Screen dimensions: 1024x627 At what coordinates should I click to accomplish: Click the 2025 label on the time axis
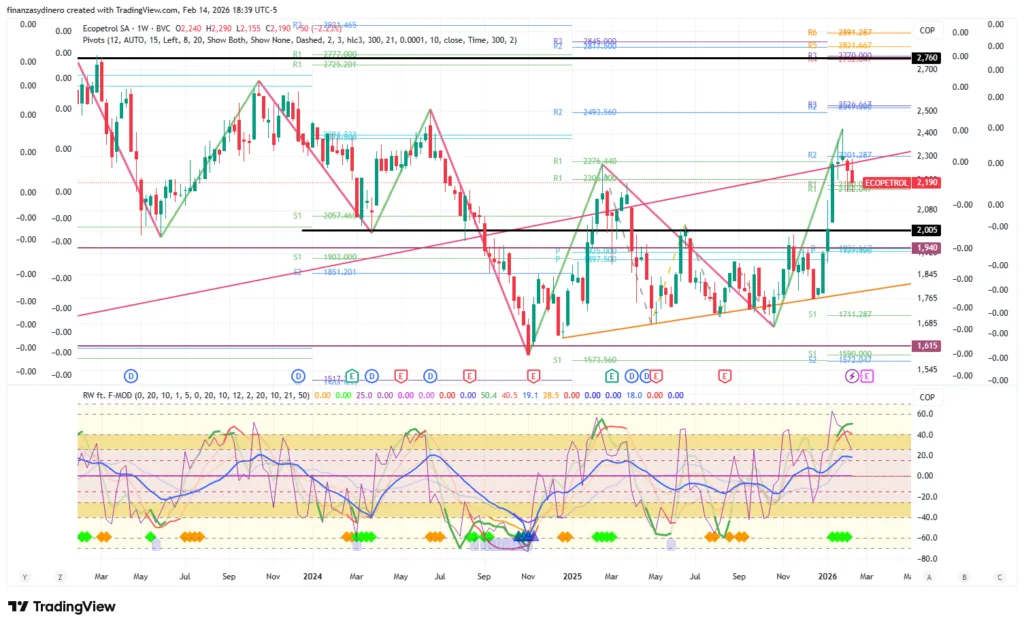pos(572,577)
